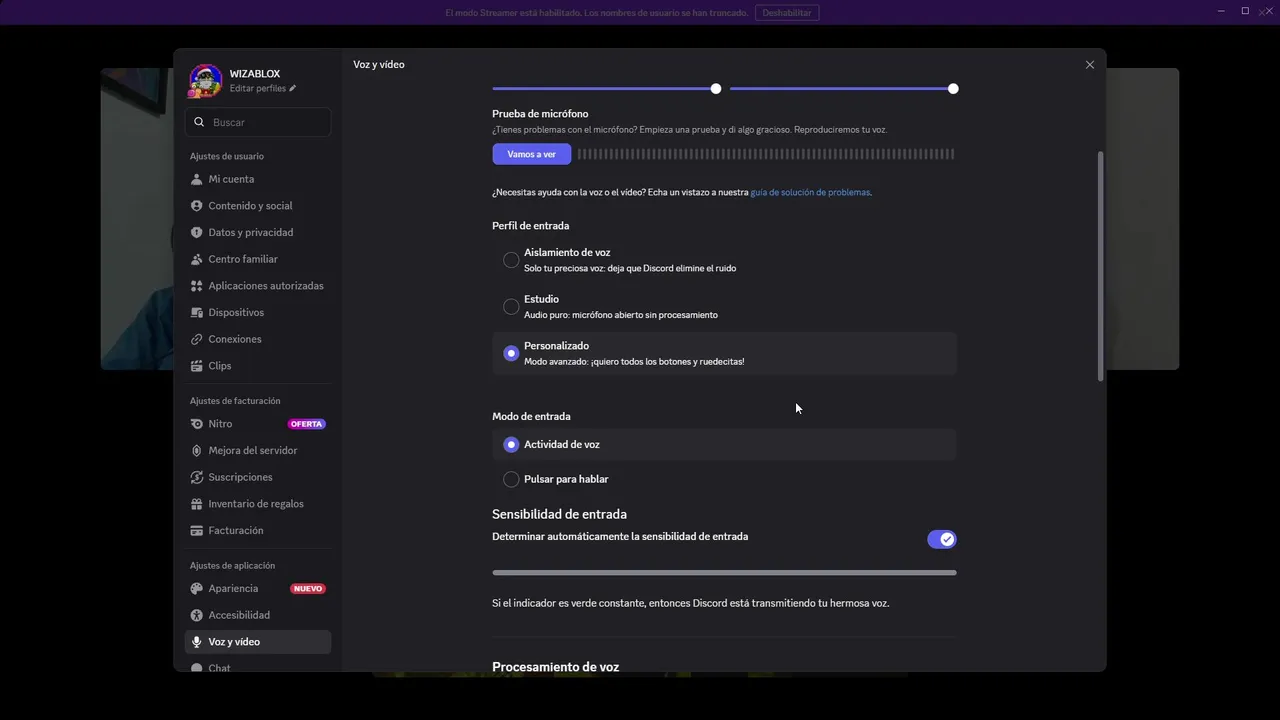Click the pencil icon beside Editar perfiles
This screenshot has height=720, width=1280.
click(x=293, y=88)
